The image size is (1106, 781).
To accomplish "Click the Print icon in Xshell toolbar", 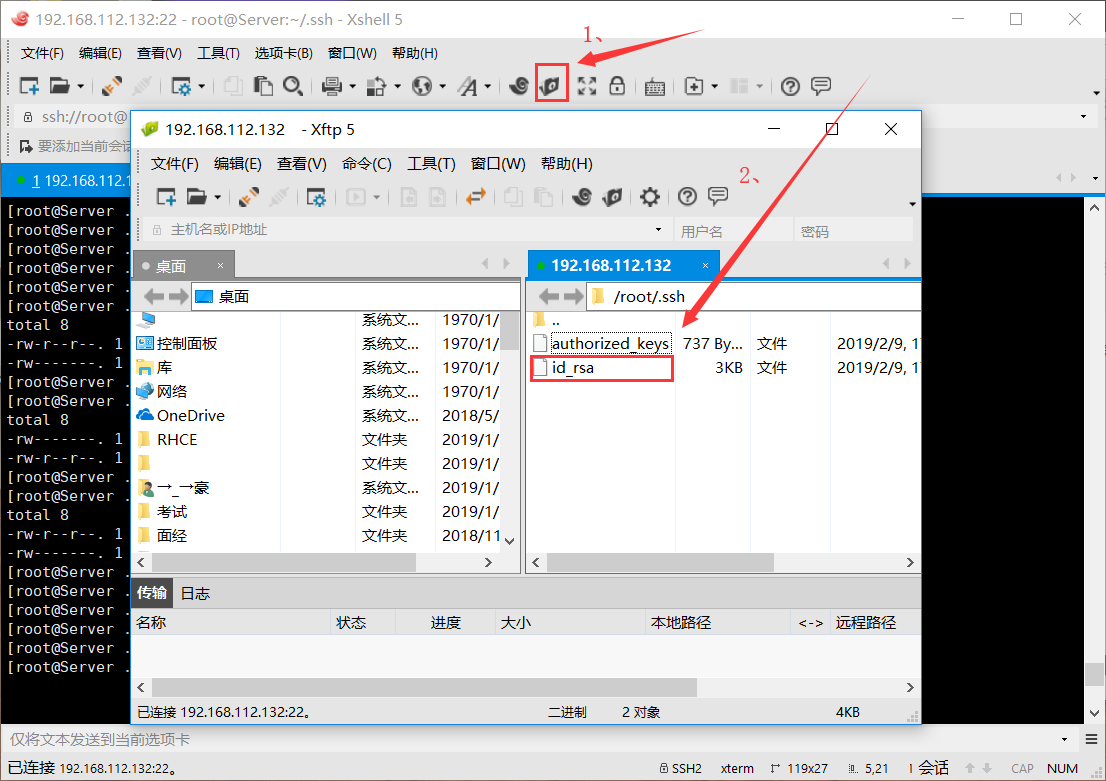I will (332, 86).
